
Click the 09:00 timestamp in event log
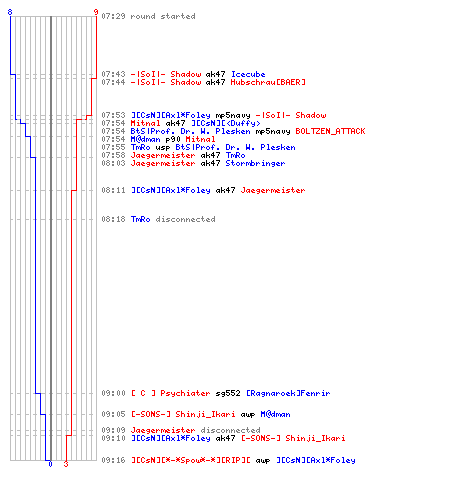(x=113, y=393)
